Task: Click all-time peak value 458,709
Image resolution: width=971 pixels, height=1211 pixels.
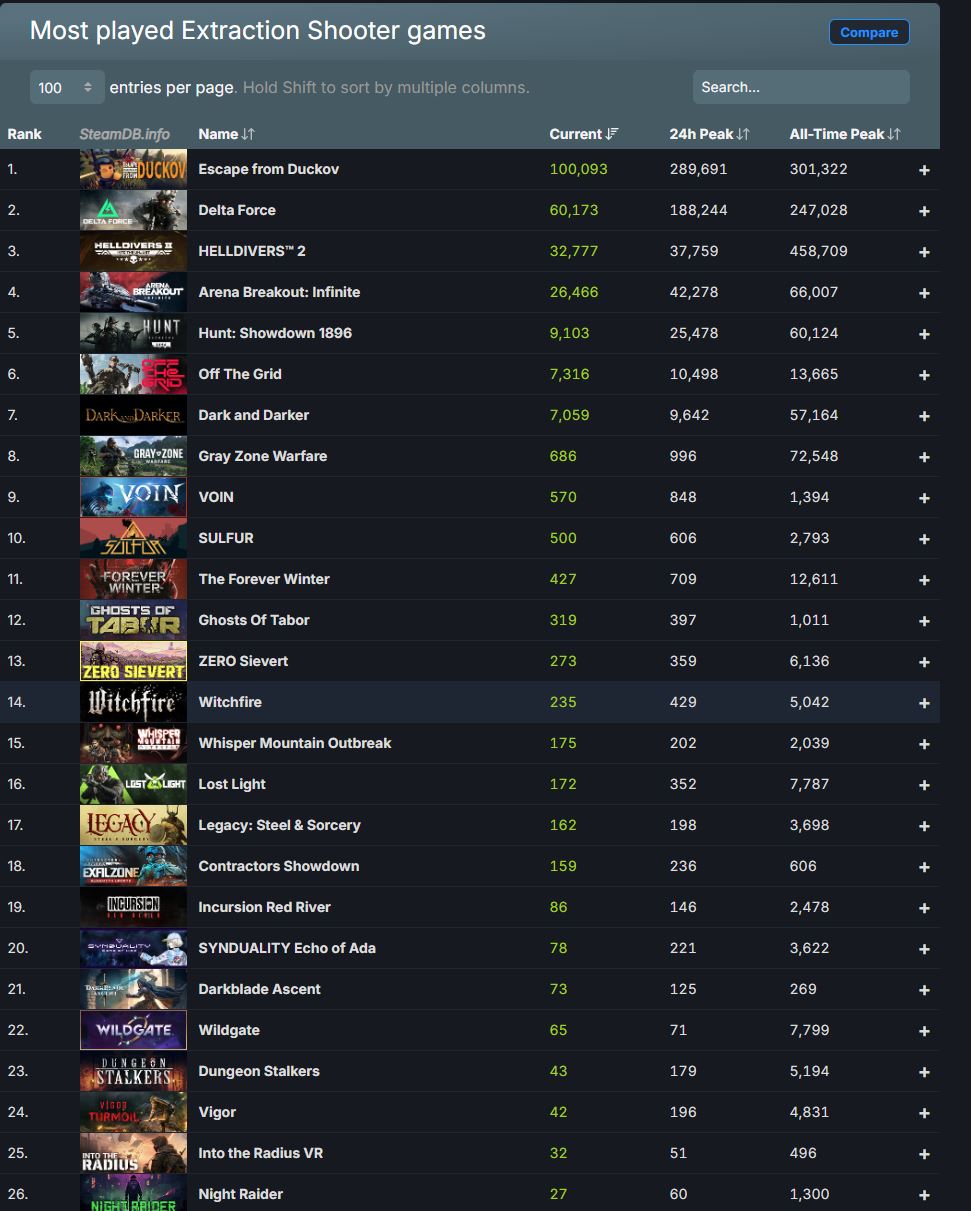Action: 818,251
